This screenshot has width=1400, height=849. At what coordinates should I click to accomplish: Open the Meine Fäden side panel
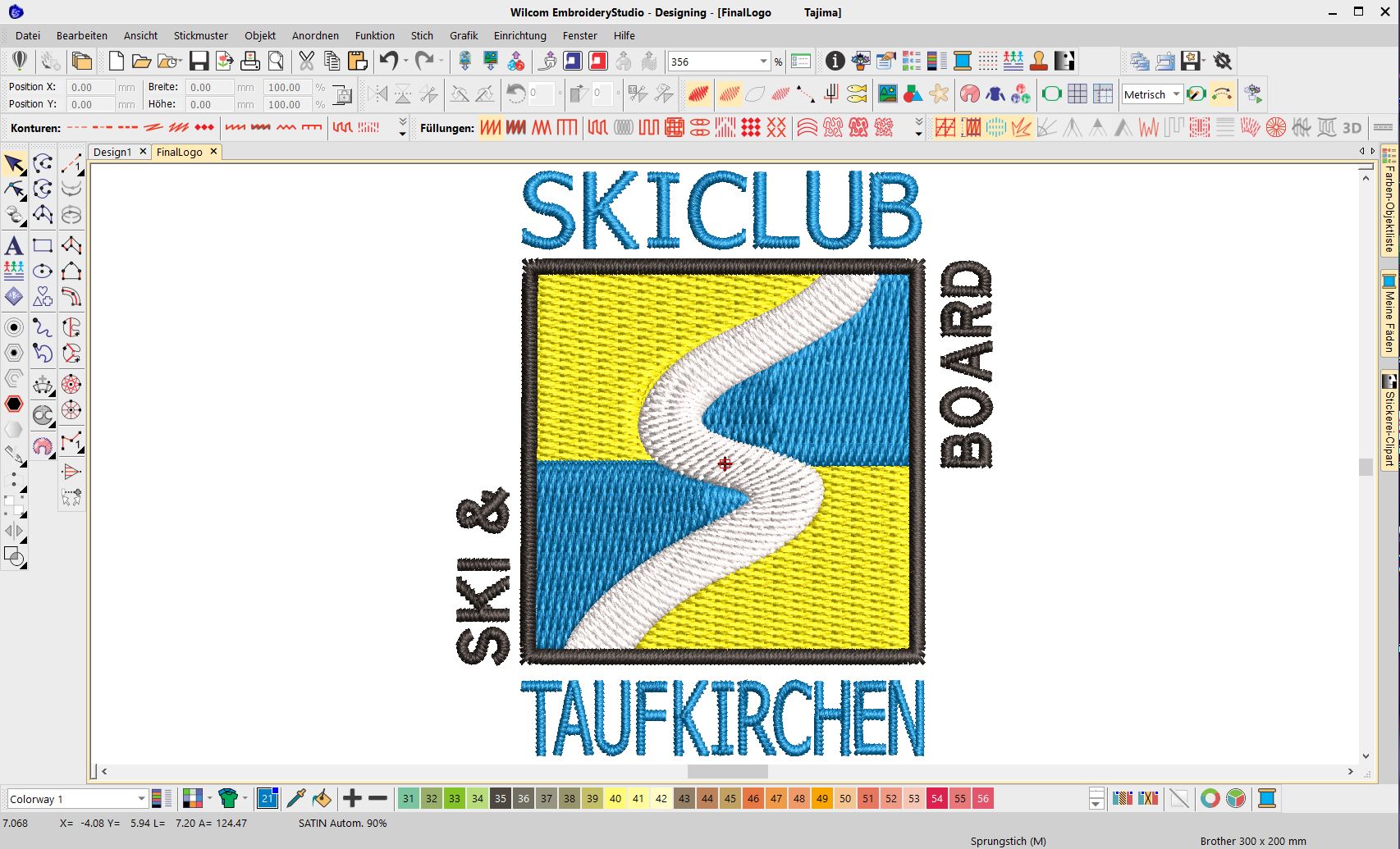coord(1389,314)
